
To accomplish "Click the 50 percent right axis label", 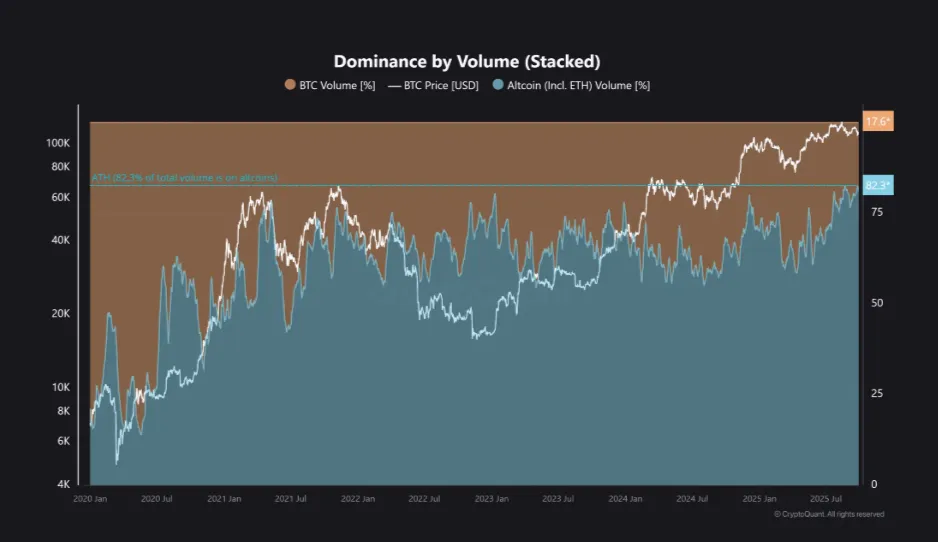I will (x=876, y=303).
